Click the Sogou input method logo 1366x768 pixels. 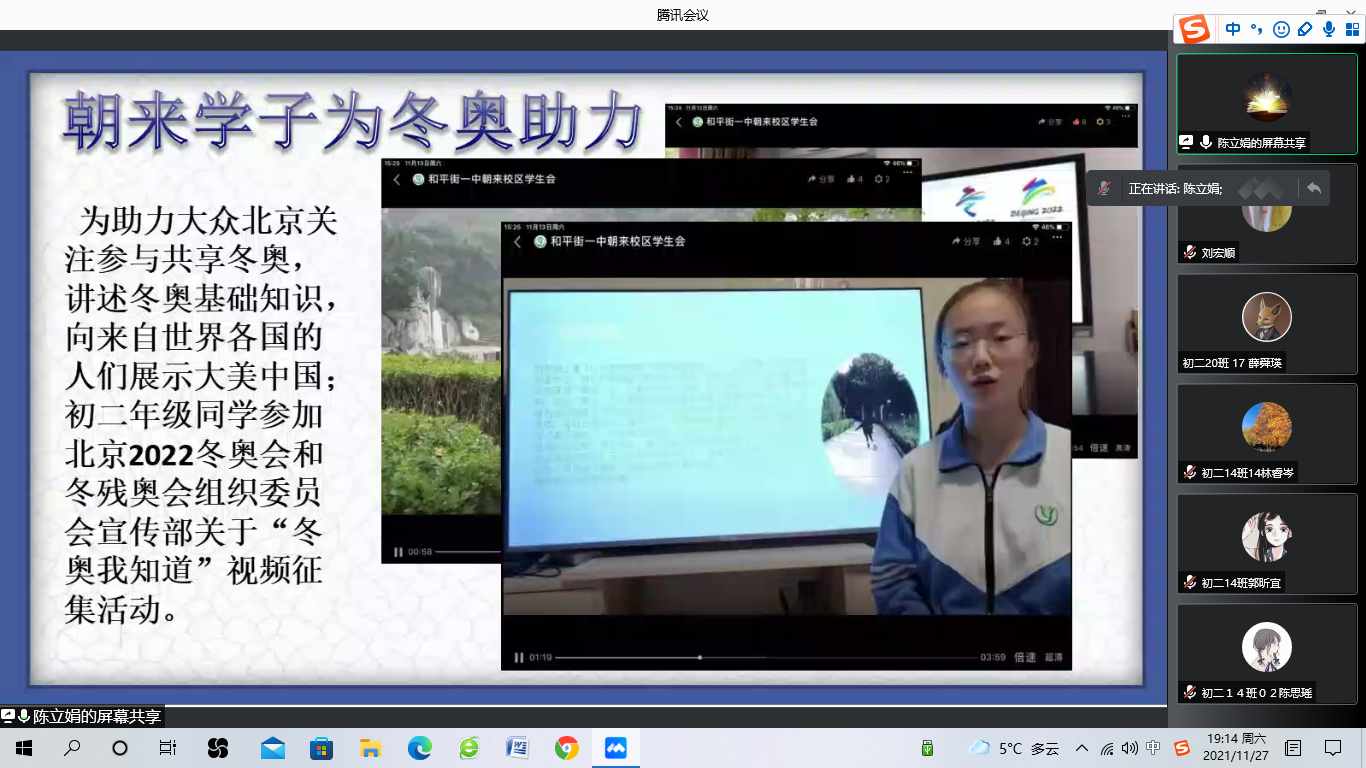pos(1194,29)
